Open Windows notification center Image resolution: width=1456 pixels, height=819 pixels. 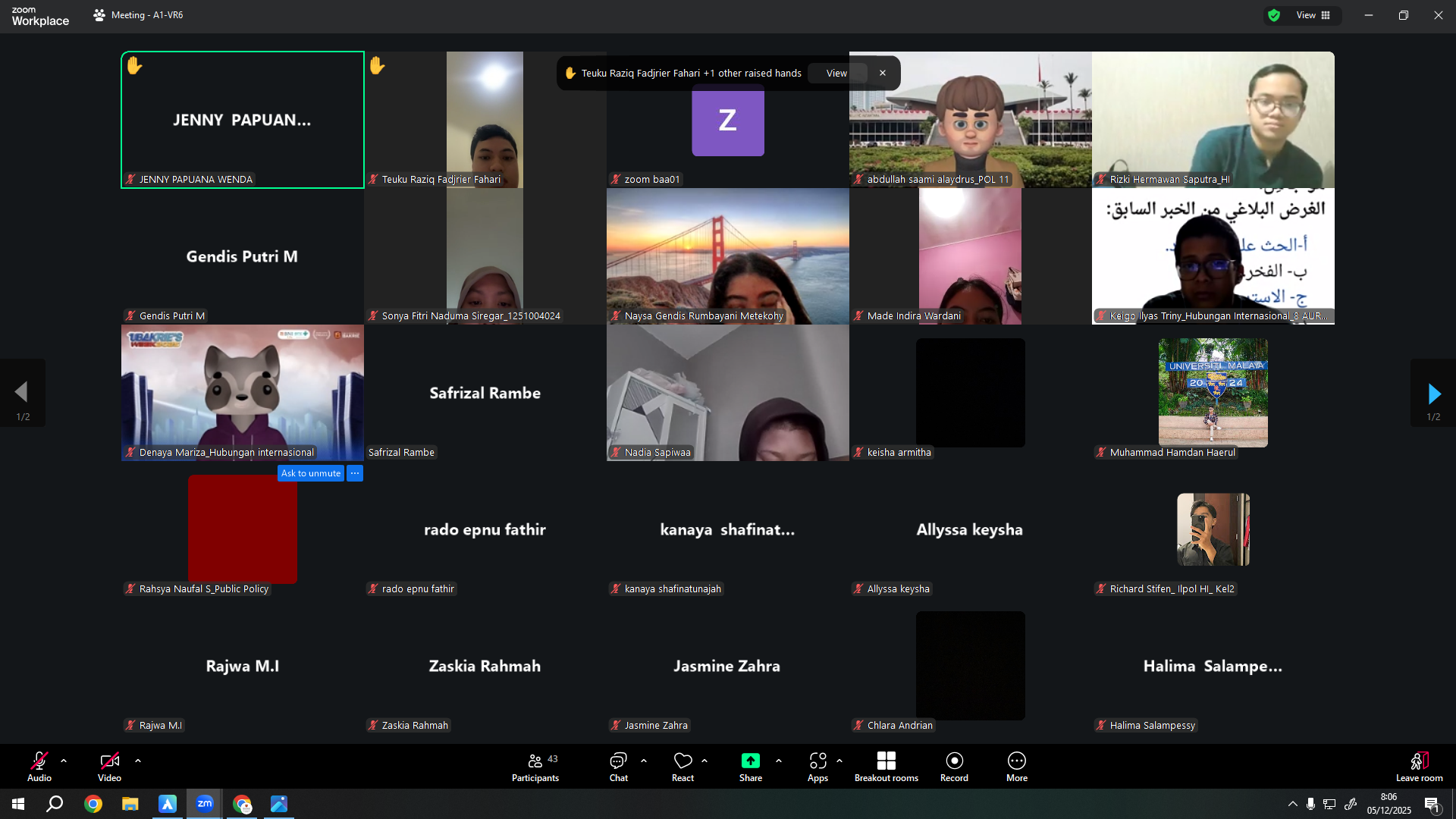tap(1432, 805)
